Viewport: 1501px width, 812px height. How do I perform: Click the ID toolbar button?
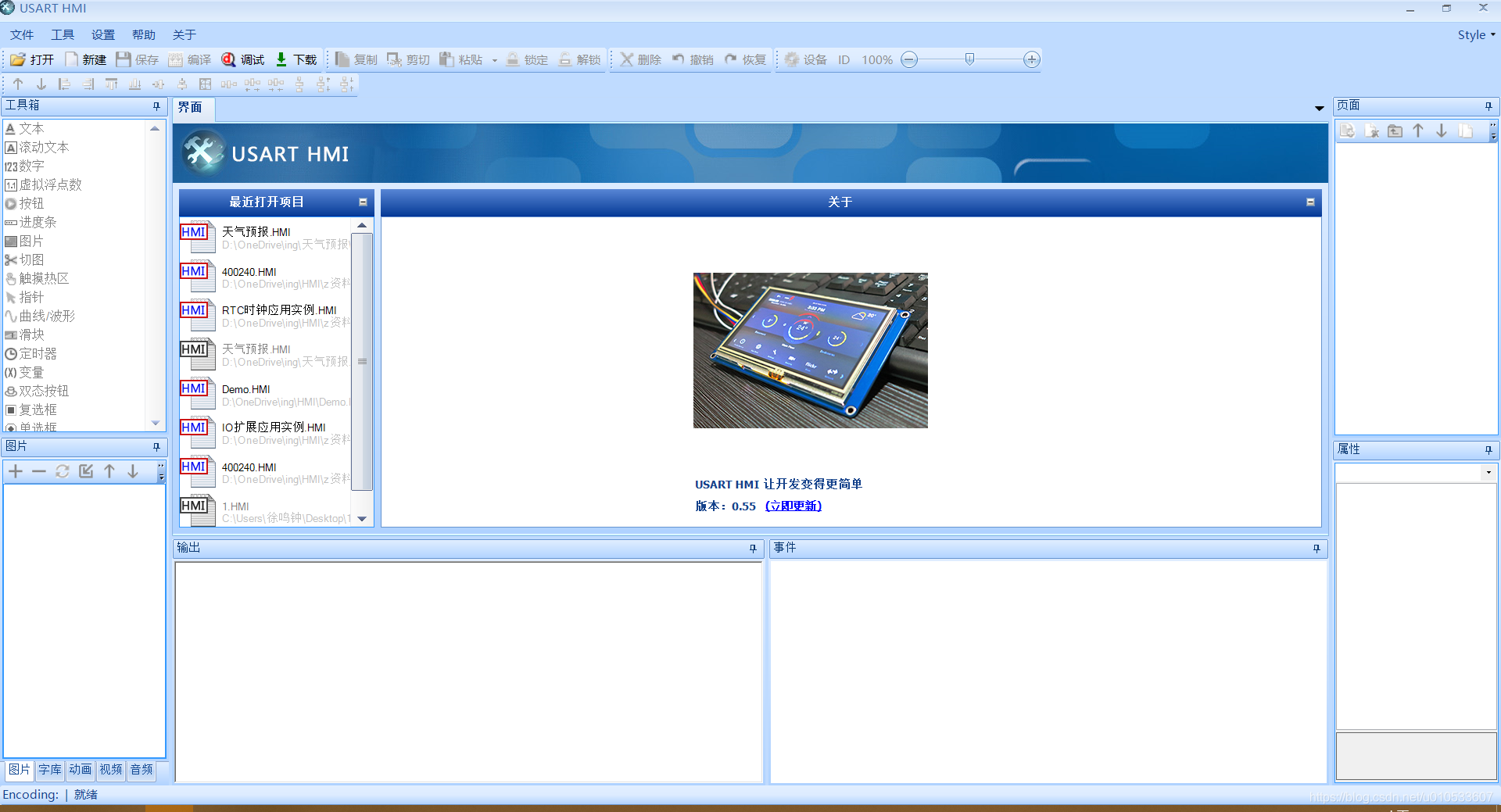click(x=844, y=59)
